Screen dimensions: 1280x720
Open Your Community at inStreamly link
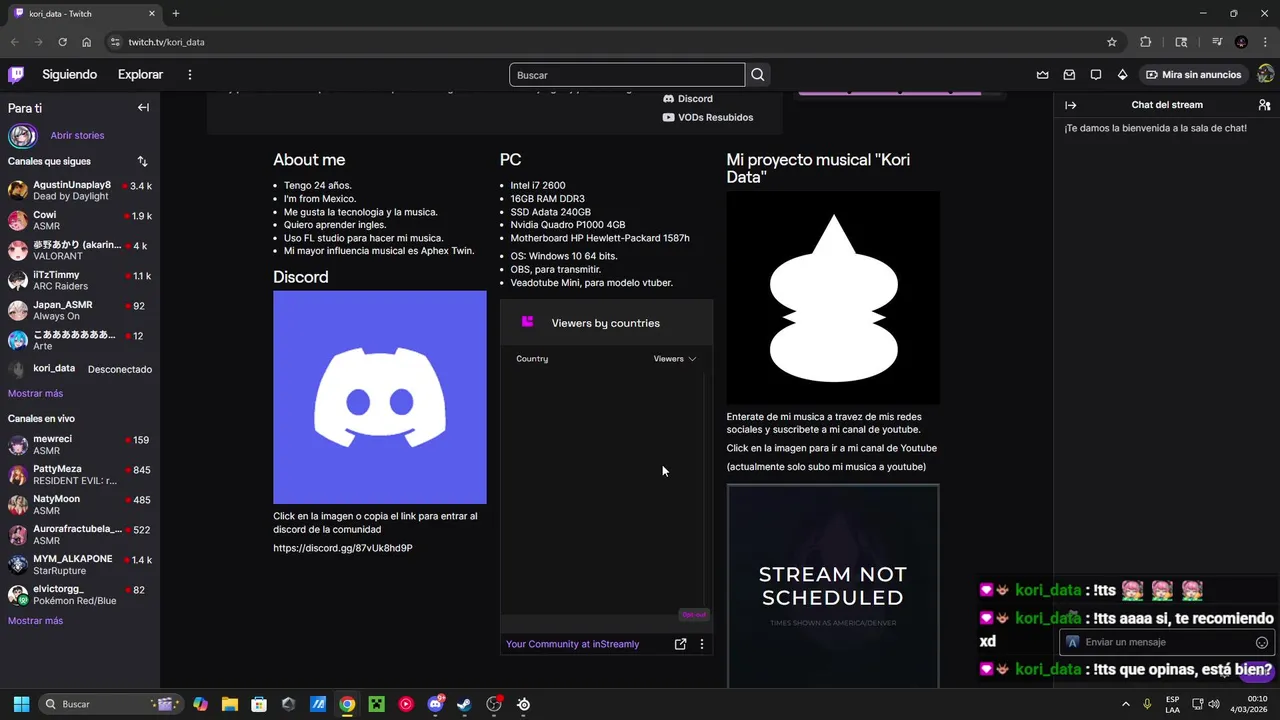572,644
